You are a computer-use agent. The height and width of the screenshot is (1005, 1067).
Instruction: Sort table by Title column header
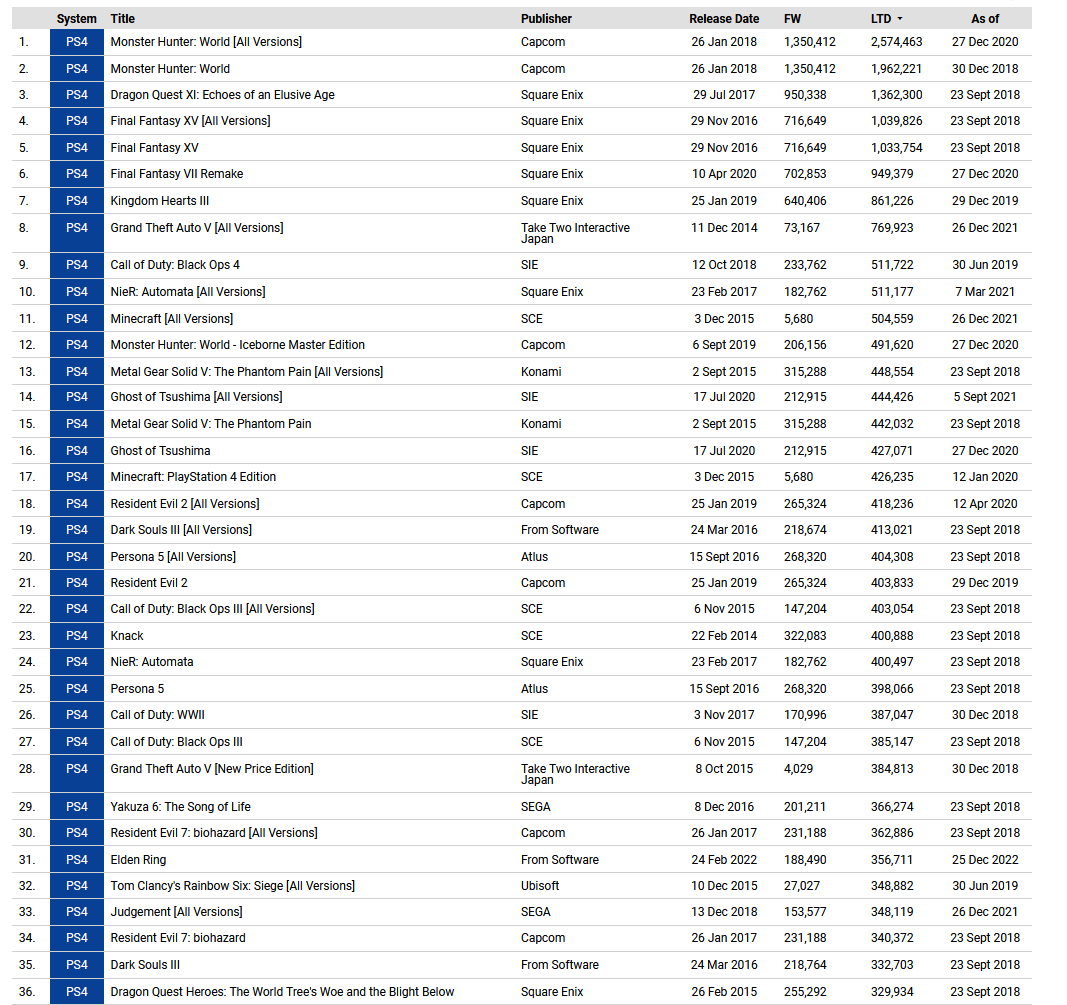click(122, 19)
